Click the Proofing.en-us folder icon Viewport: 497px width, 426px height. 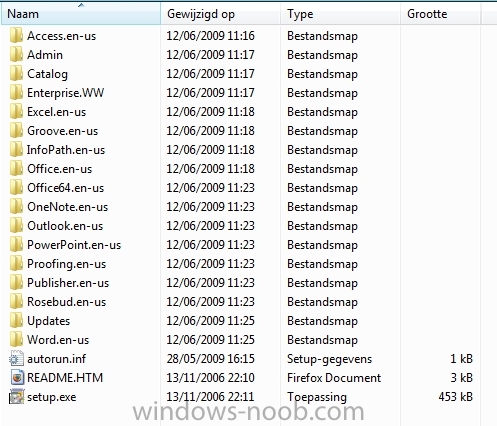pyautogui.click(x=16, y=264)
